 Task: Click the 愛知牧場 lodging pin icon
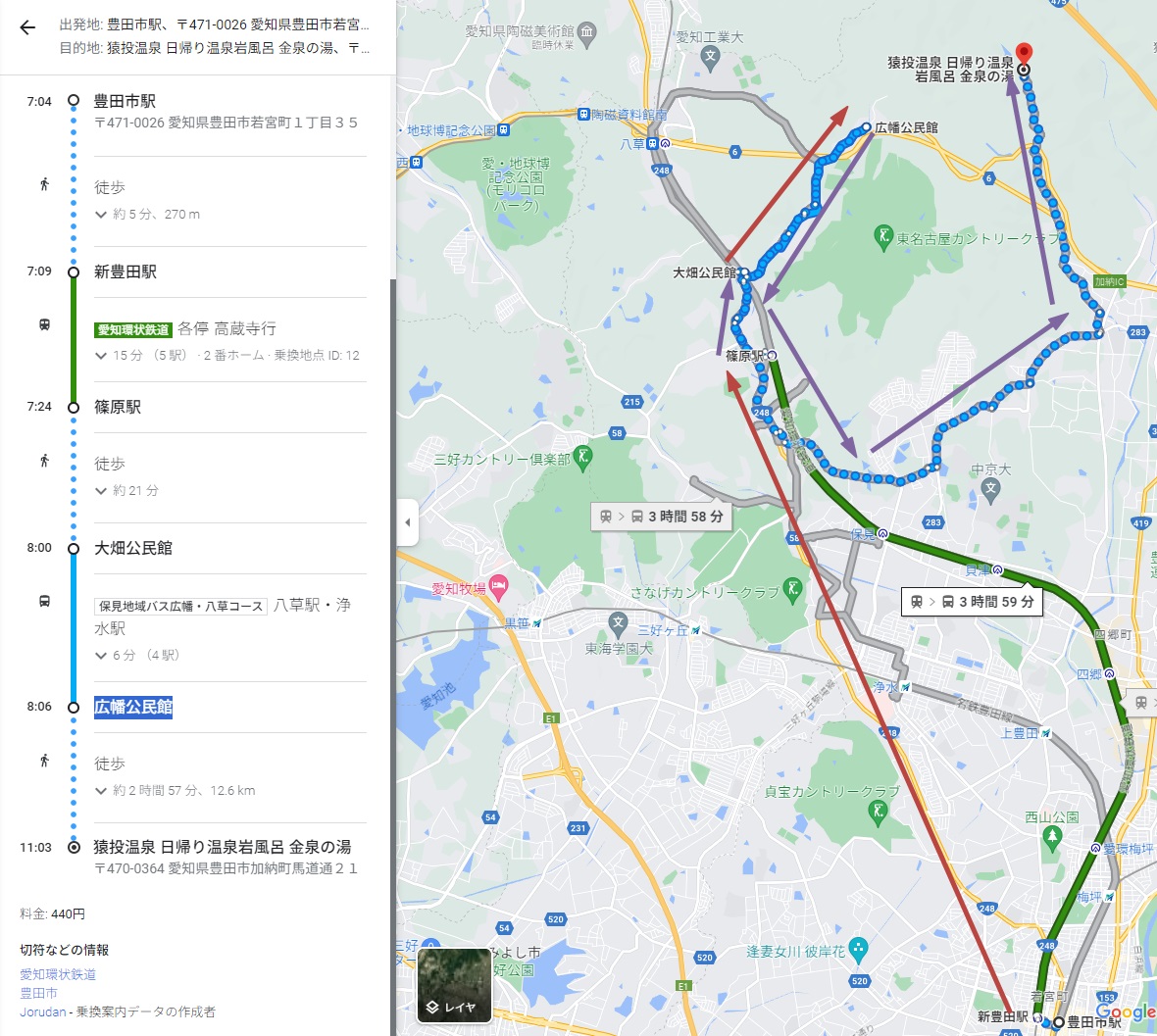pyautogui.click(x=499, y=588)
